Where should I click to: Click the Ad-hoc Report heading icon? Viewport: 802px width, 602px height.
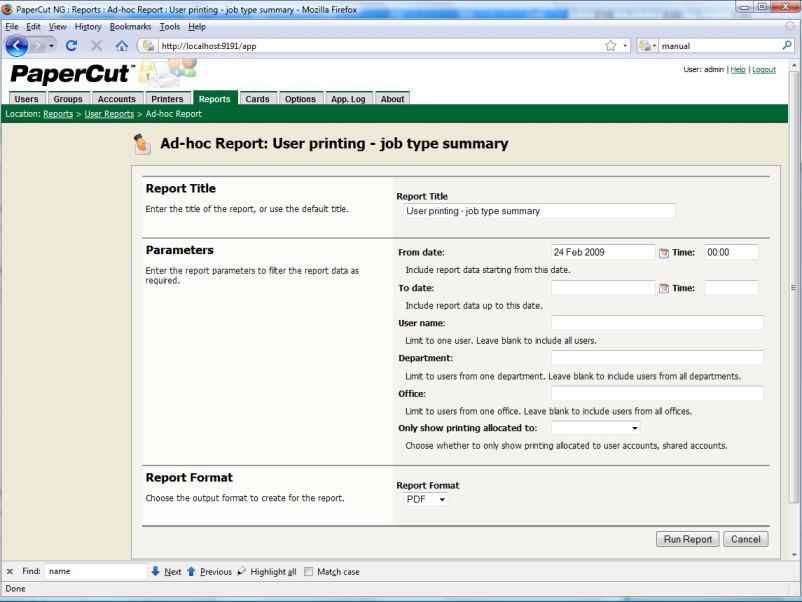tap(142, 144)
